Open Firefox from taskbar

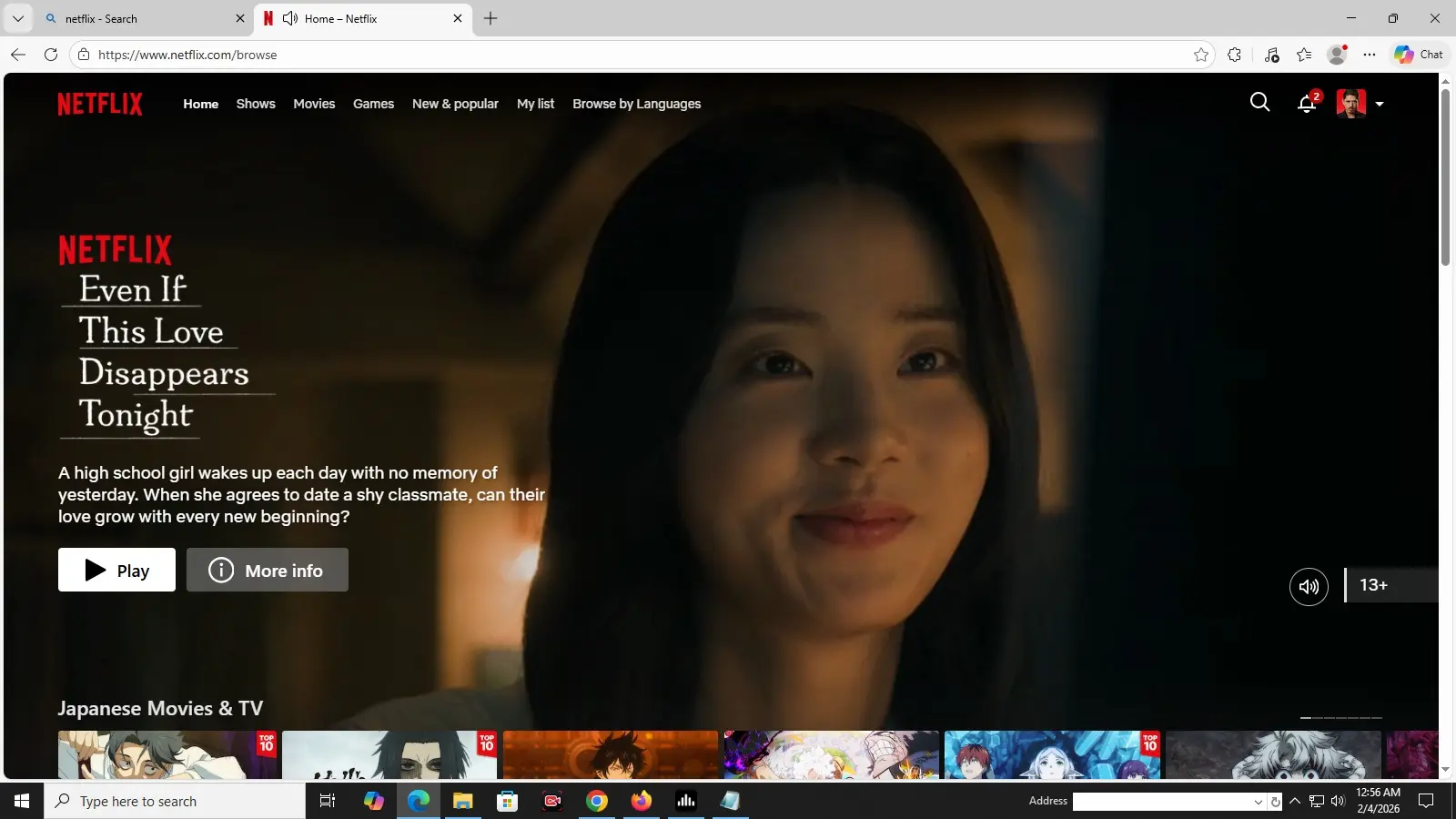click(x=642, y=801)
